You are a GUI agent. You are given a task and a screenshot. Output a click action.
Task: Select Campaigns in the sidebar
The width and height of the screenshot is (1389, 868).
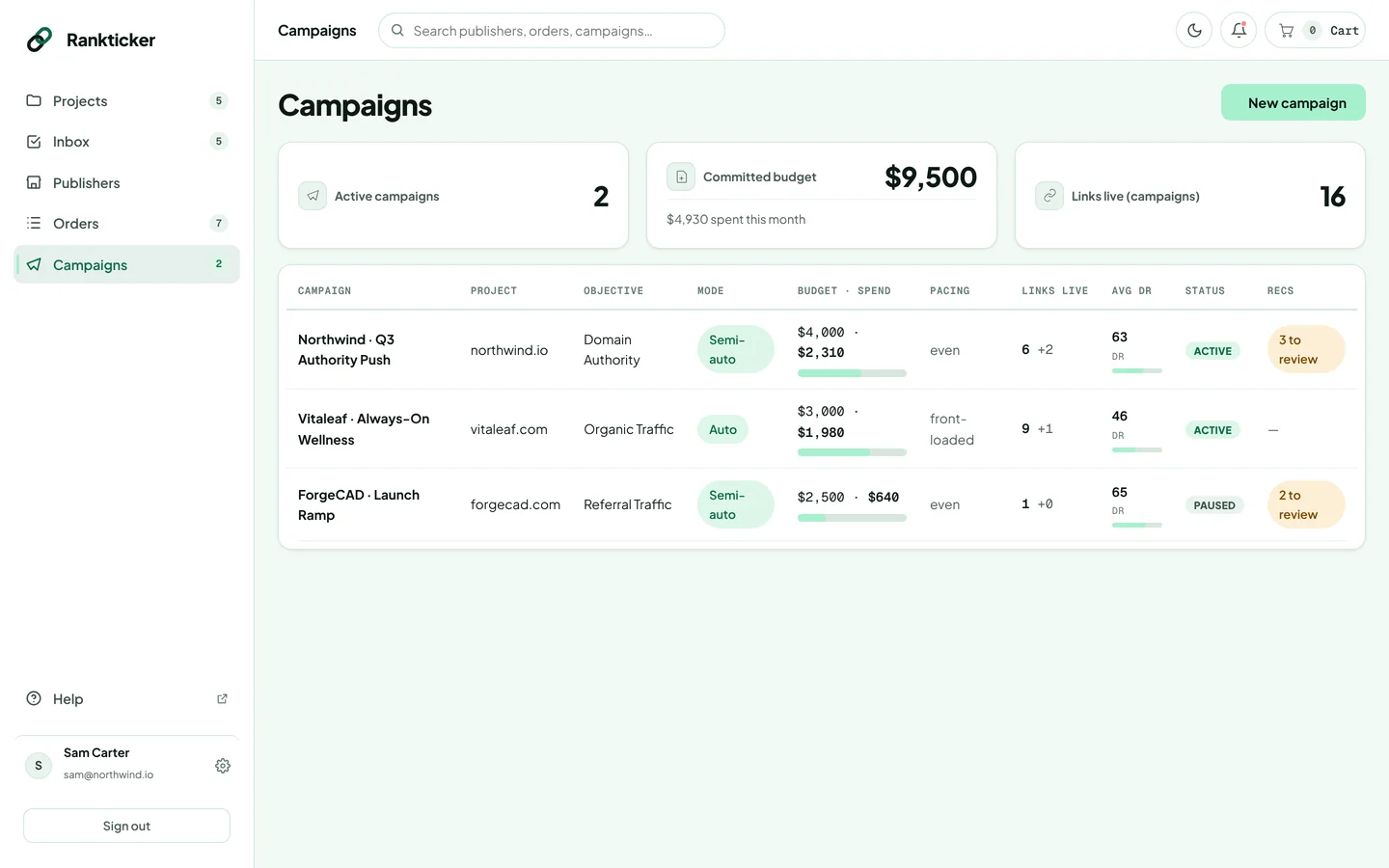(x=126, y=264)
